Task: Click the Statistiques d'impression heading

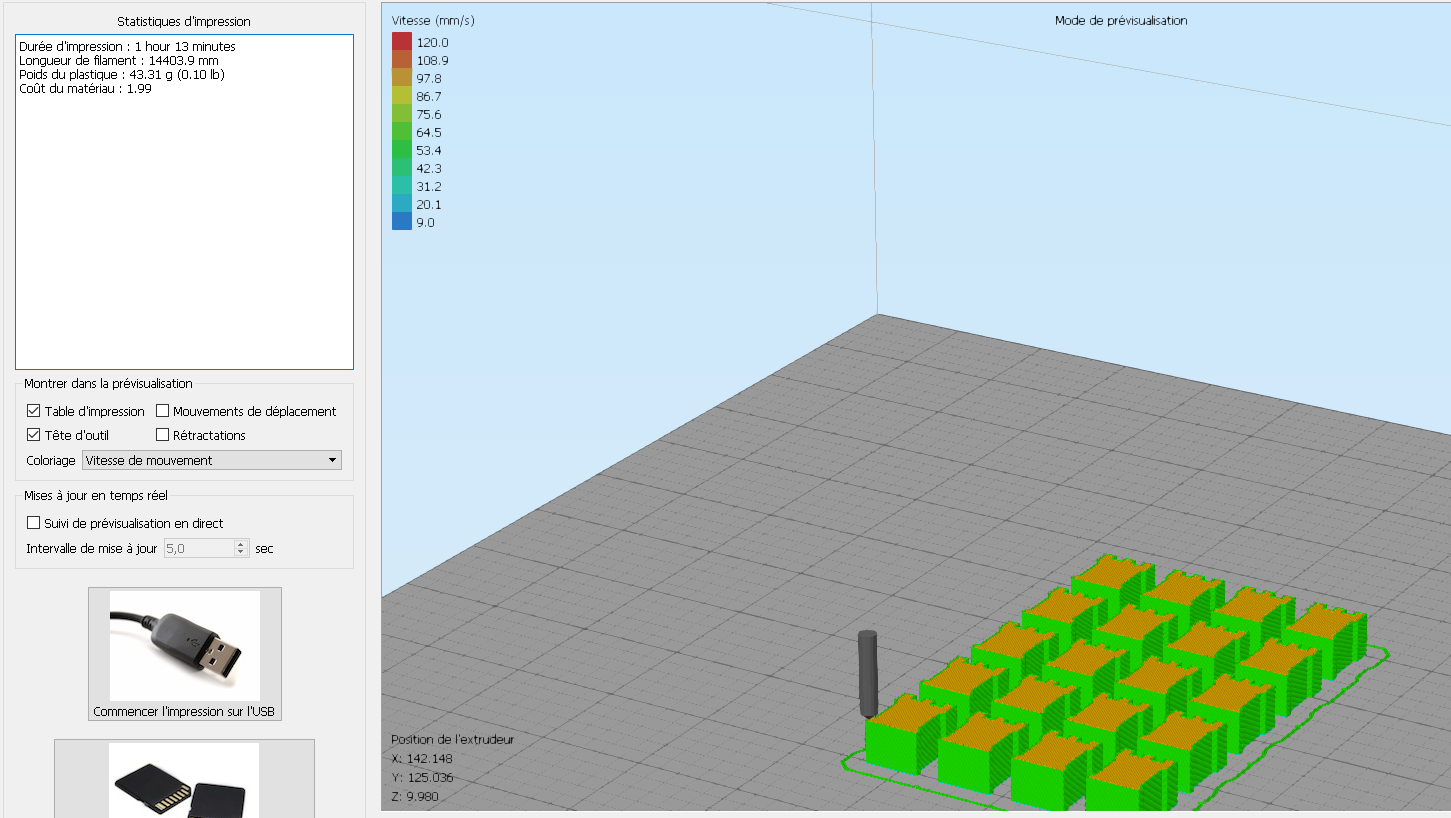Action: 184,21
